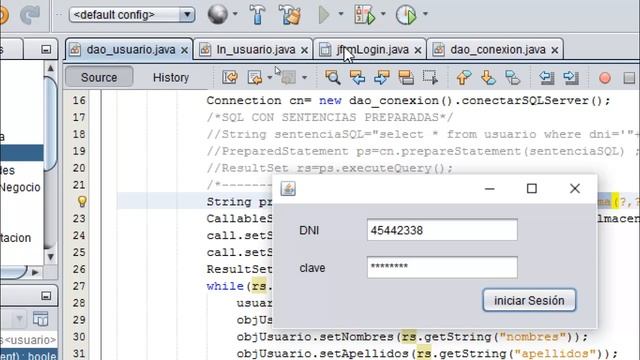Click line number 16 in the gutter
Screen dimensions: 640x360
79,100
